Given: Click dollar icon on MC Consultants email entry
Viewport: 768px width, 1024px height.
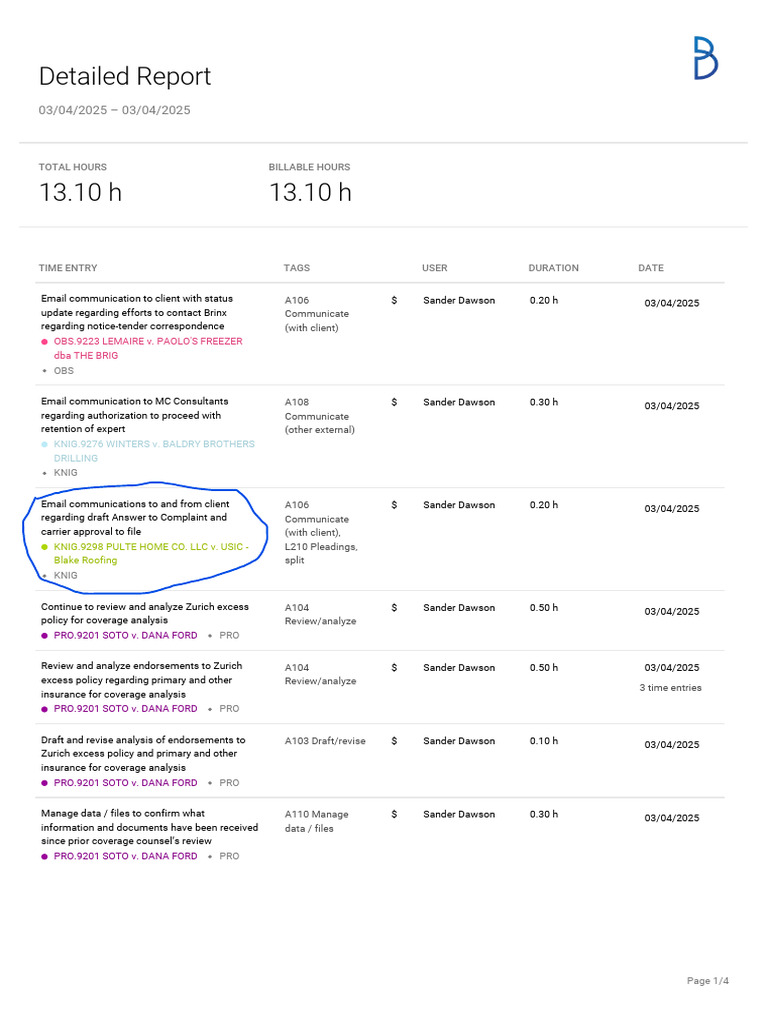Looking at the screenshot, I should pos(395,402).
